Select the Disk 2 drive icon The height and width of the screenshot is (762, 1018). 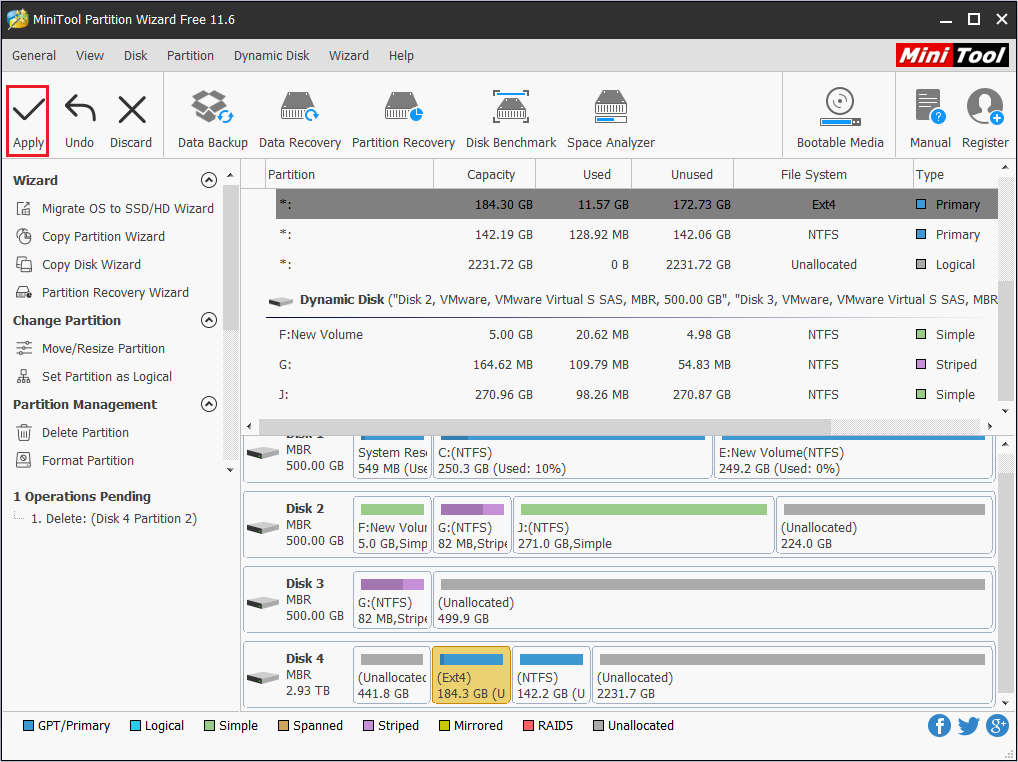click(x=263, y=527)
